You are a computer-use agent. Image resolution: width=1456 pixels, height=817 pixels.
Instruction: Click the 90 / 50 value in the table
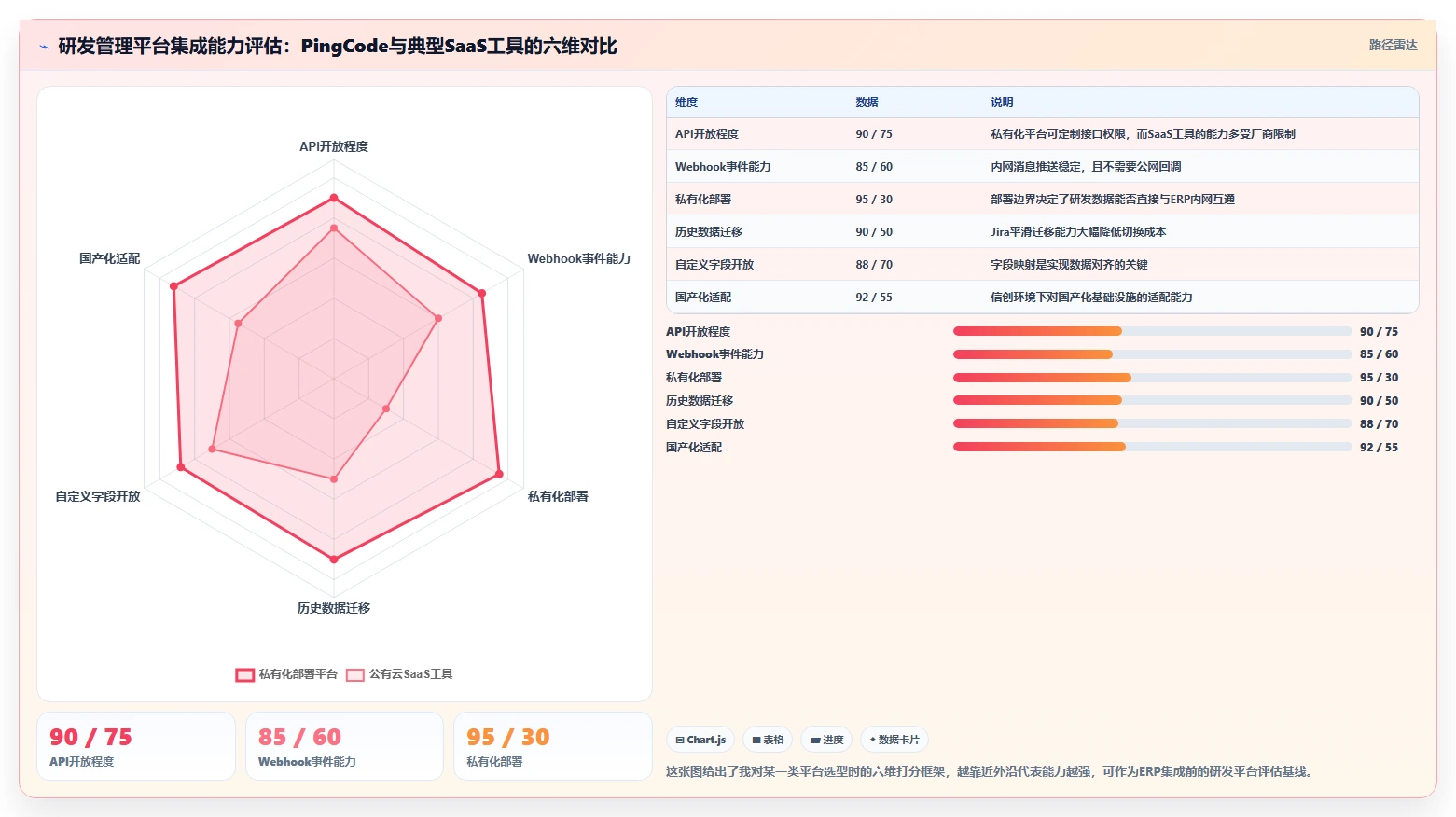[x=874, y=232]
